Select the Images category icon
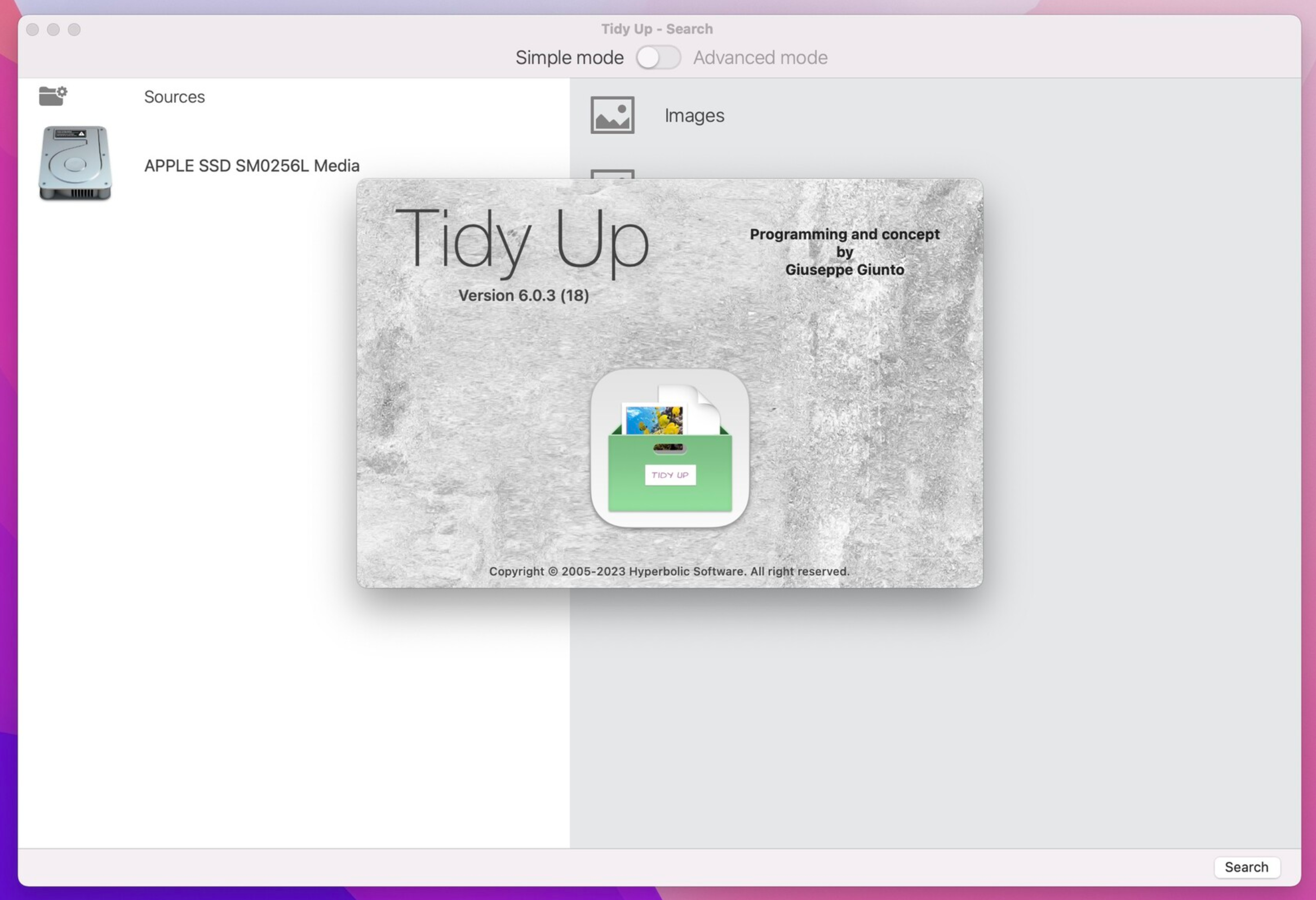 tap(612, 115)
